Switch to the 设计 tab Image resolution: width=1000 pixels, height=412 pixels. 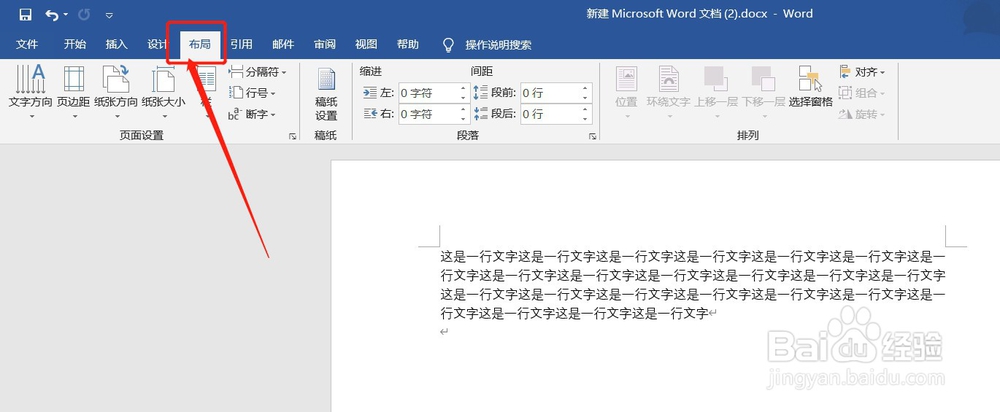click(157, 44)
